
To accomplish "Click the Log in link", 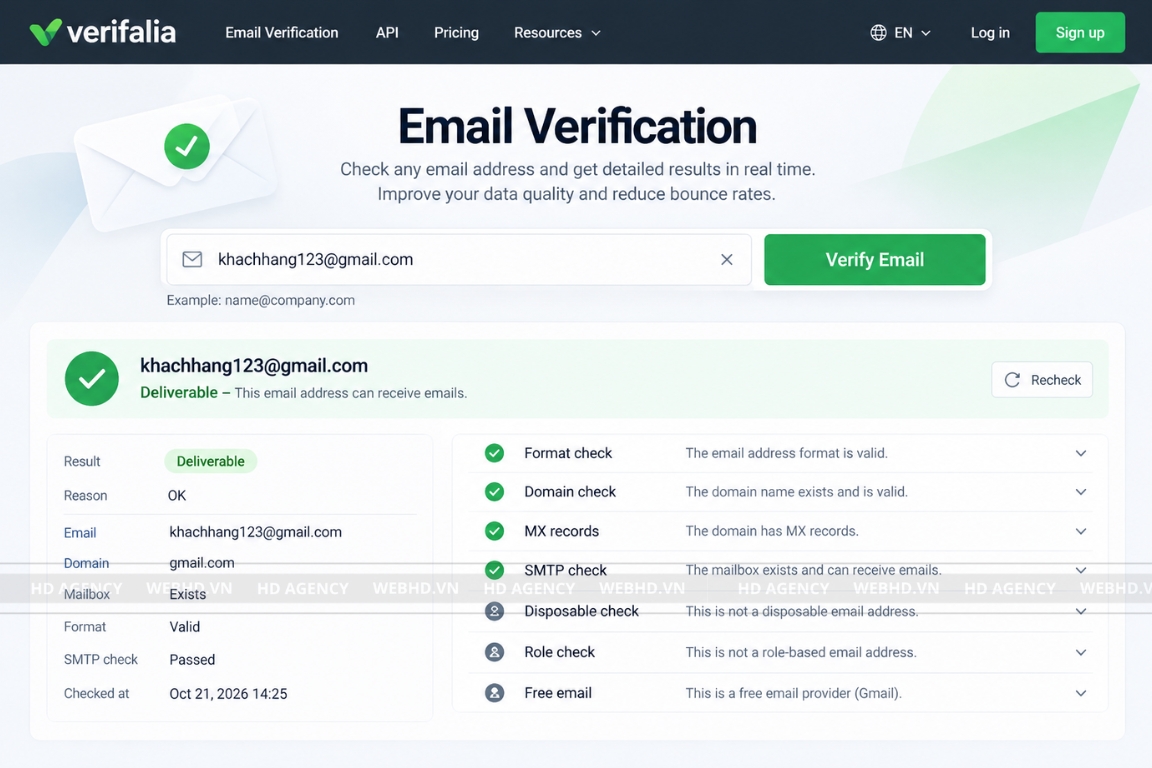I will (x=990, y=32).
